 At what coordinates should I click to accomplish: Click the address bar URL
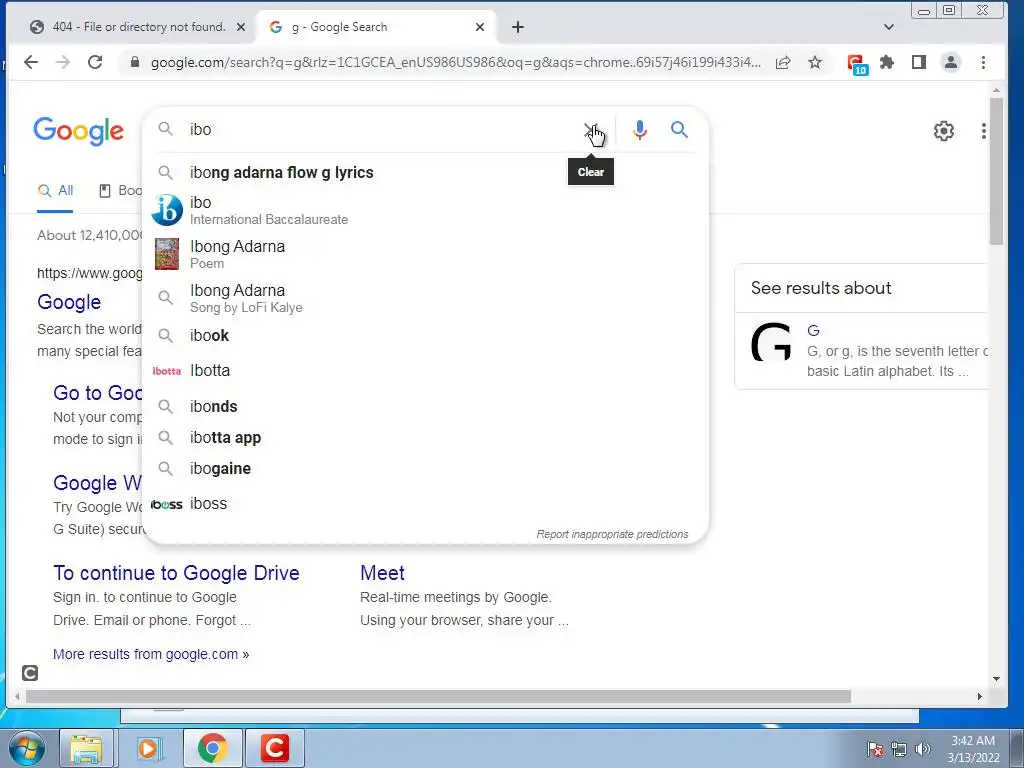click(x=456, y=62)
